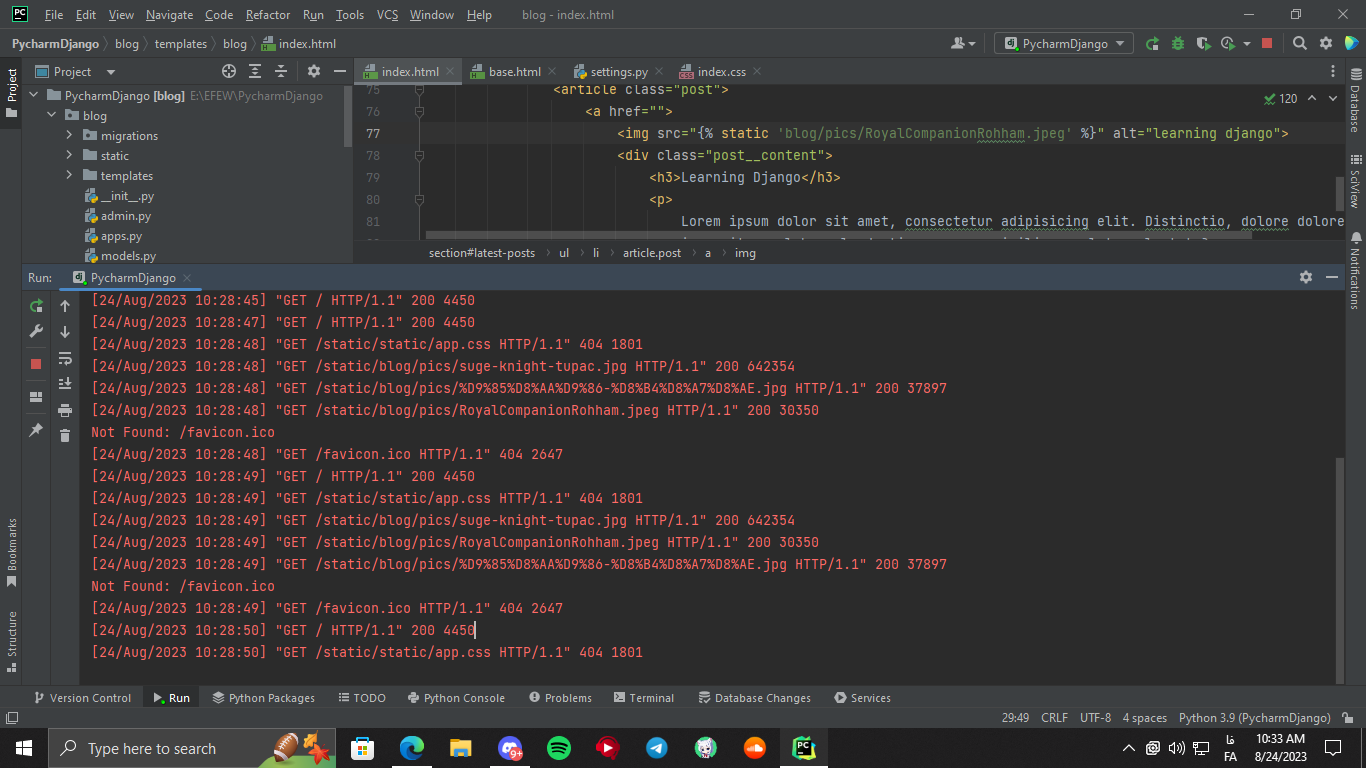Toggle scroll to end in console sidebar
The height and width of the screenshot is (768, 1366).
64,385
